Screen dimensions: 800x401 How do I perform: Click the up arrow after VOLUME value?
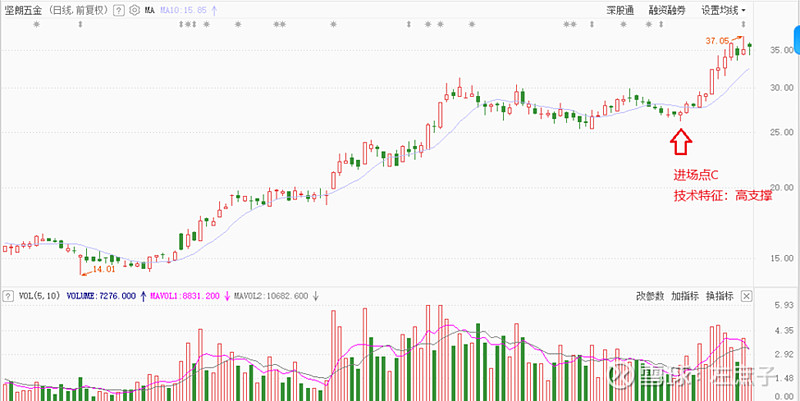pos(143,295)
